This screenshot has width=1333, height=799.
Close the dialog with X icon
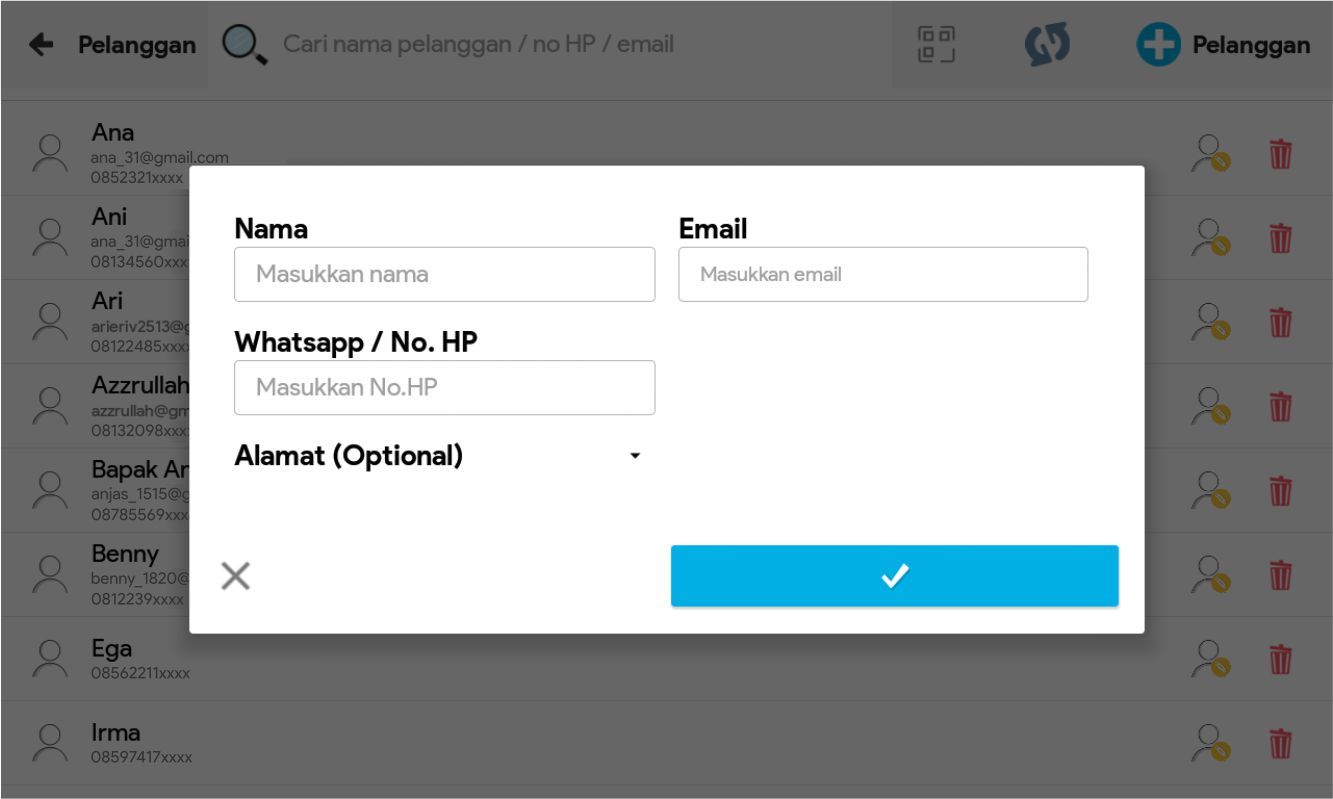coord(235,576)
